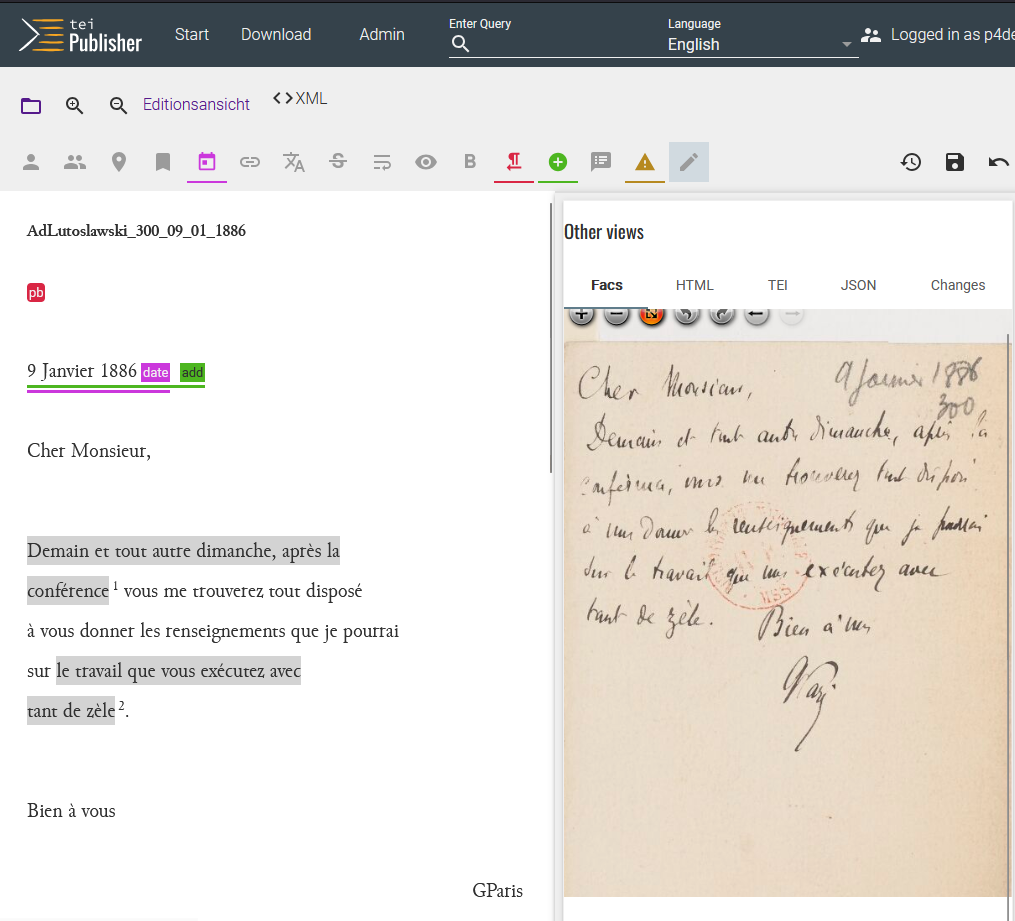Switch to the TEI tab
Image resolution: width=1015 pixels, height=921 pixels.
click(x=778, y=285)
